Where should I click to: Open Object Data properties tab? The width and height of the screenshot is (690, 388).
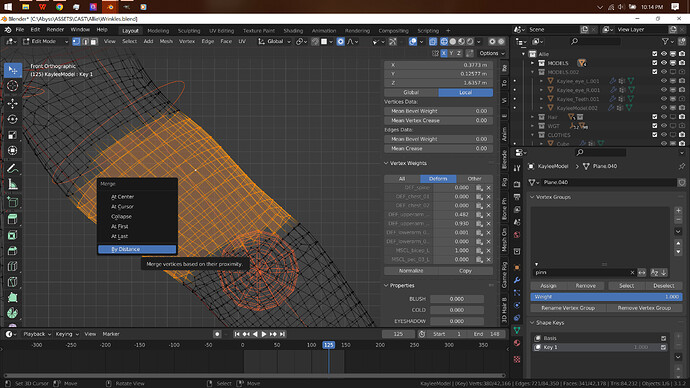point(517,330)
